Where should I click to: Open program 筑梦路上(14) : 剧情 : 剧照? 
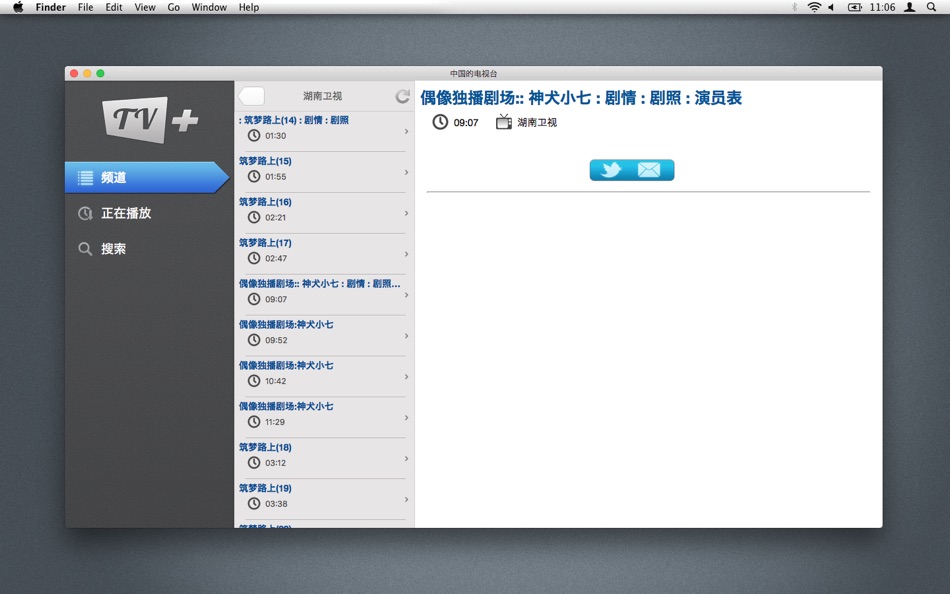(324, 131)
